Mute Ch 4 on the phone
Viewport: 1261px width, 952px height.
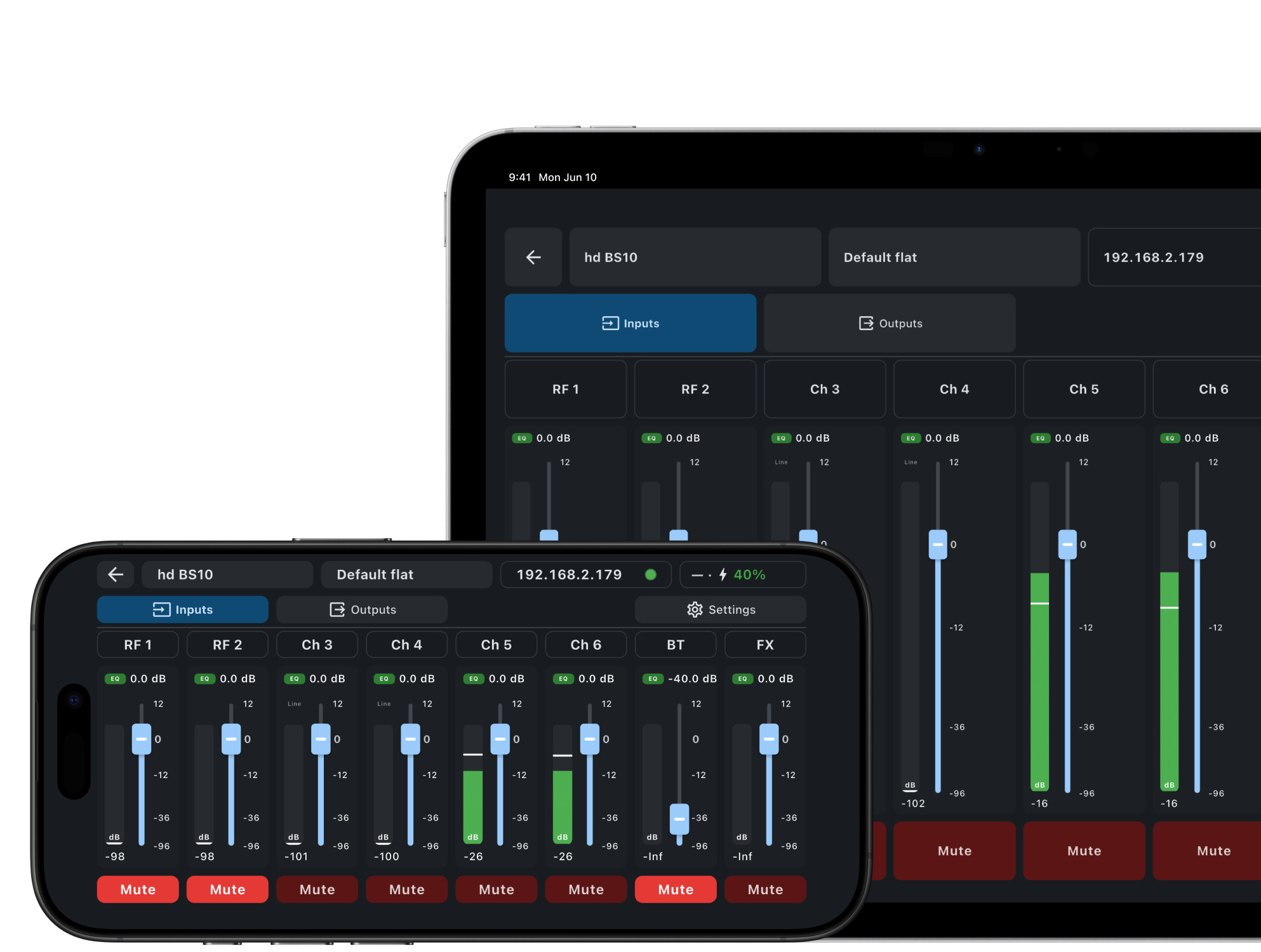click(406, 889)
